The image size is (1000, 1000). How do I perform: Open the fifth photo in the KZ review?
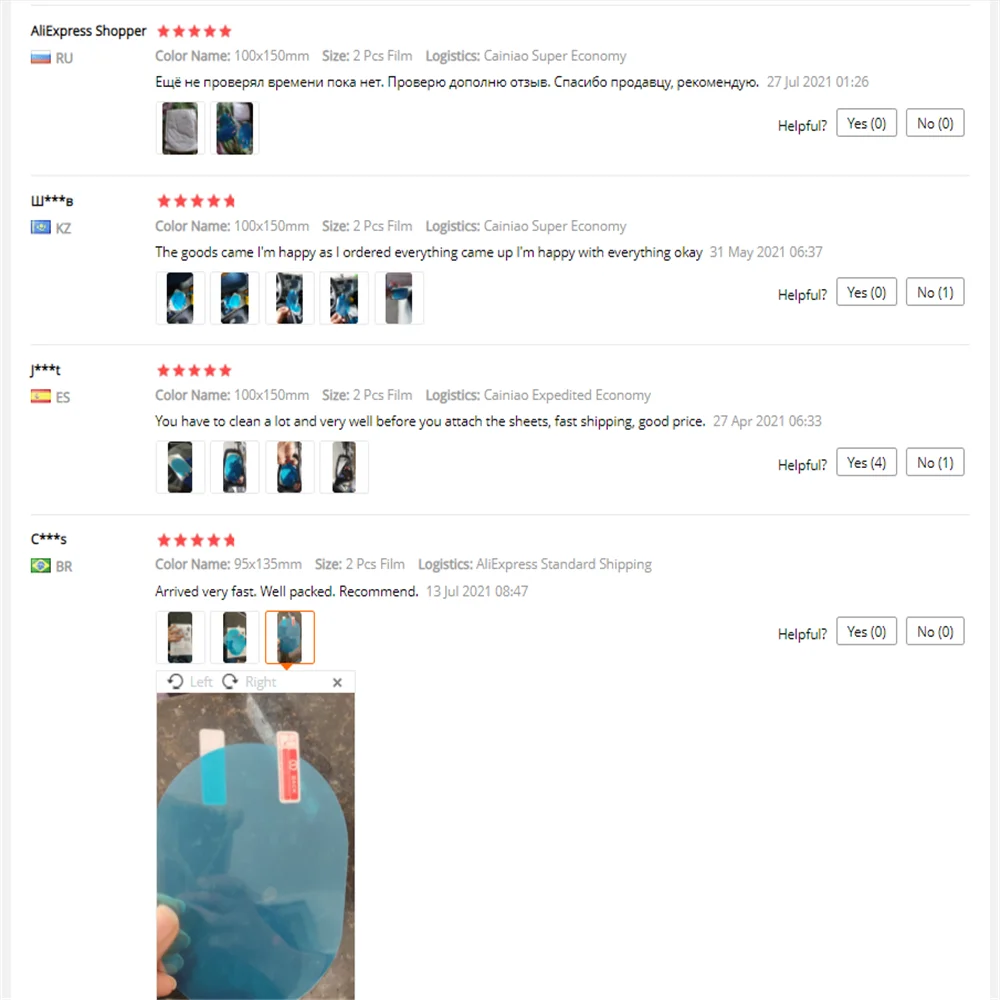(399, 298)
